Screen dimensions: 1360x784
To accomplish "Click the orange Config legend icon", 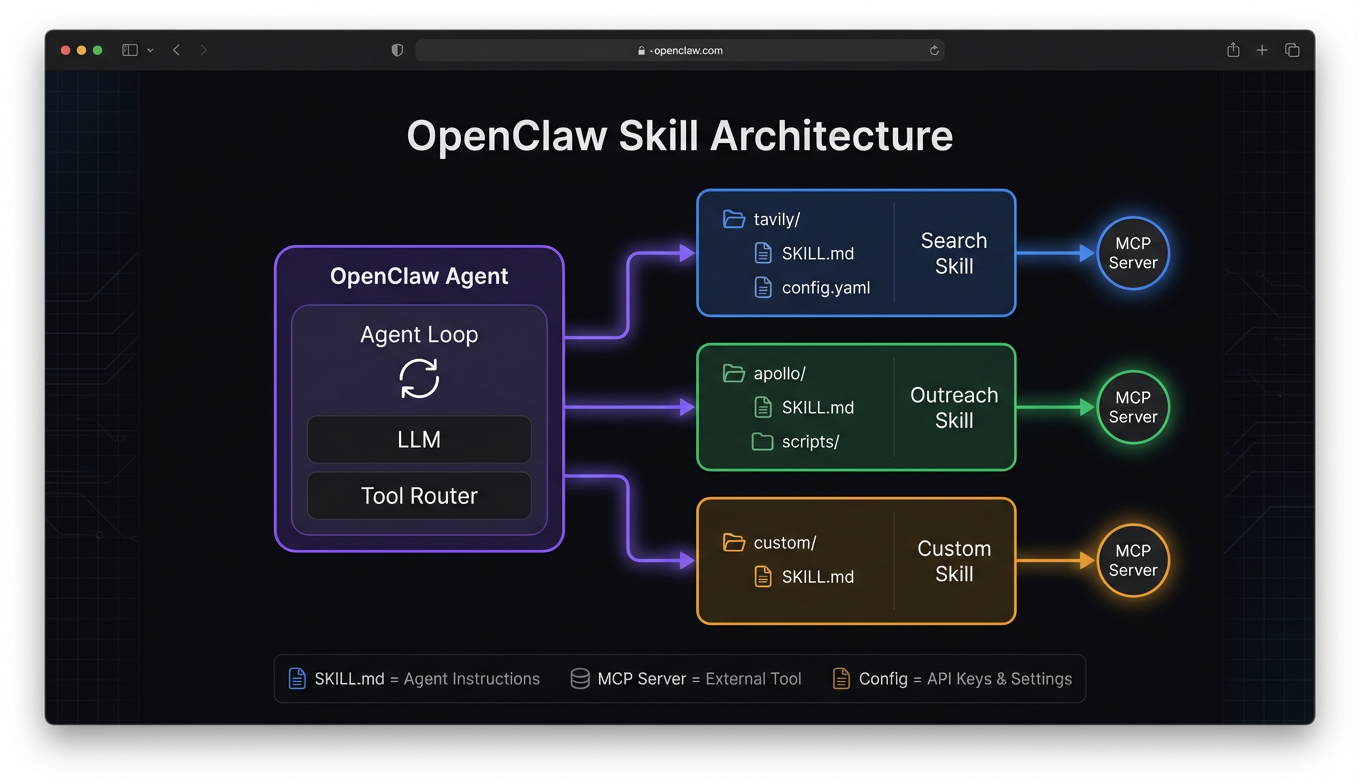I will [841, 679].
